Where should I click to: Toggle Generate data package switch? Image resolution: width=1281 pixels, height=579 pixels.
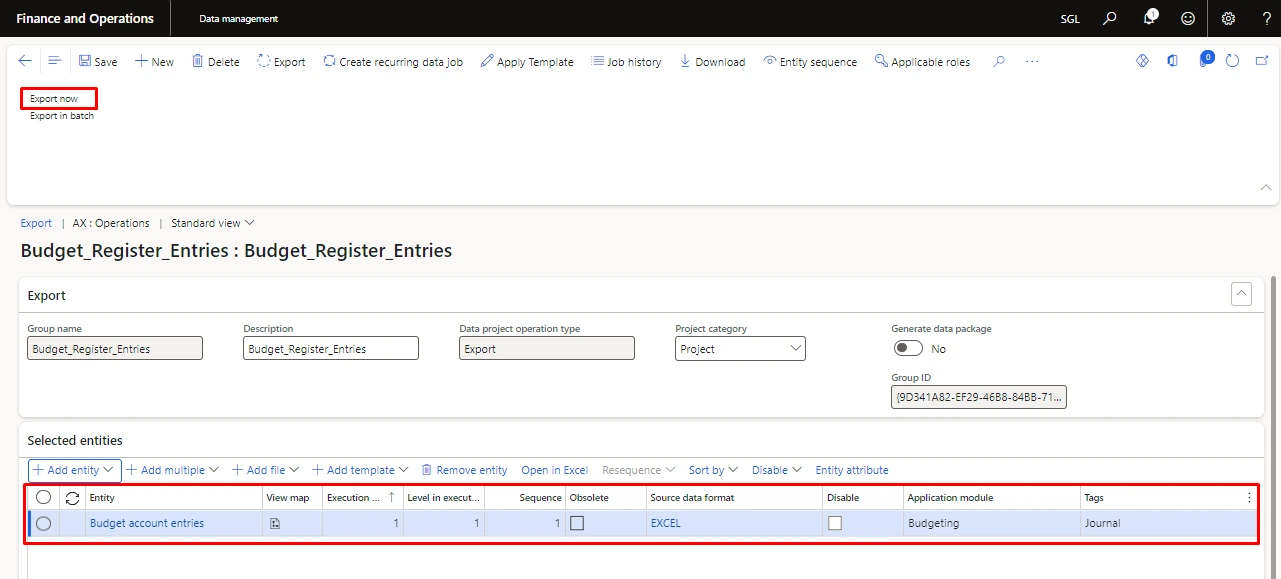(x=908, y=348)
